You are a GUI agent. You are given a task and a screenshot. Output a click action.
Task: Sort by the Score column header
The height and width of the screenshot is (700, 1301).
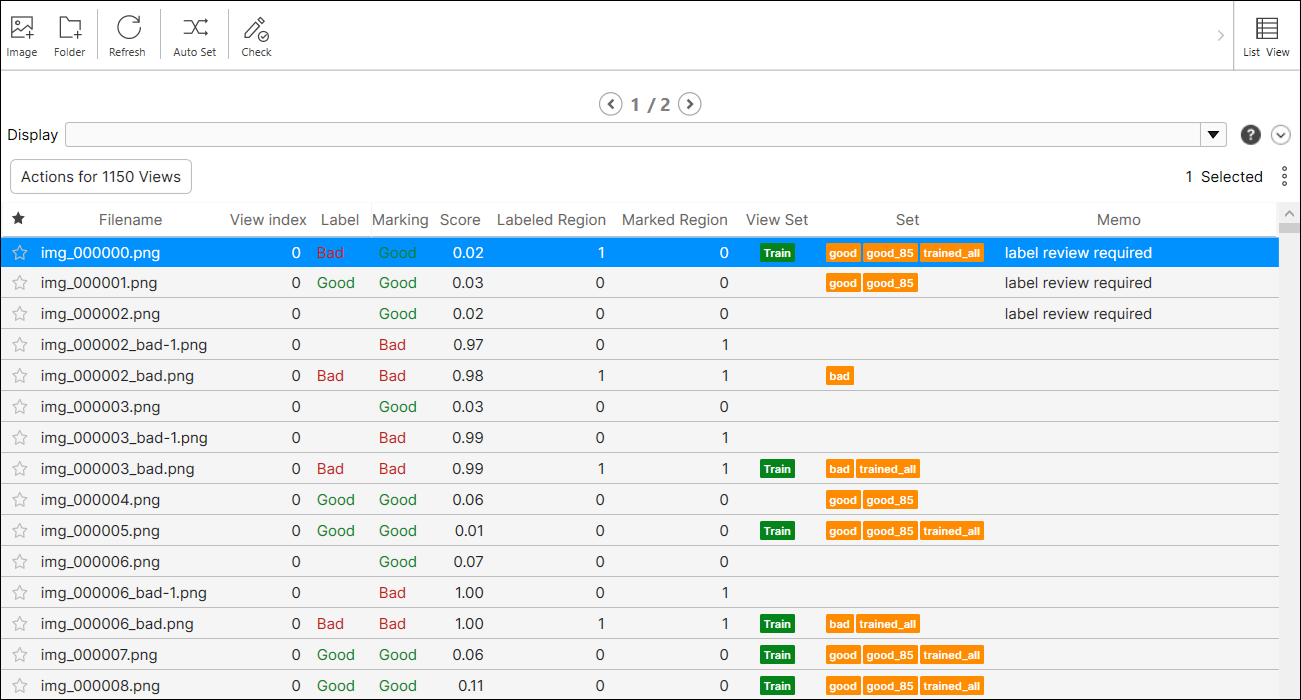pos(460,220)
